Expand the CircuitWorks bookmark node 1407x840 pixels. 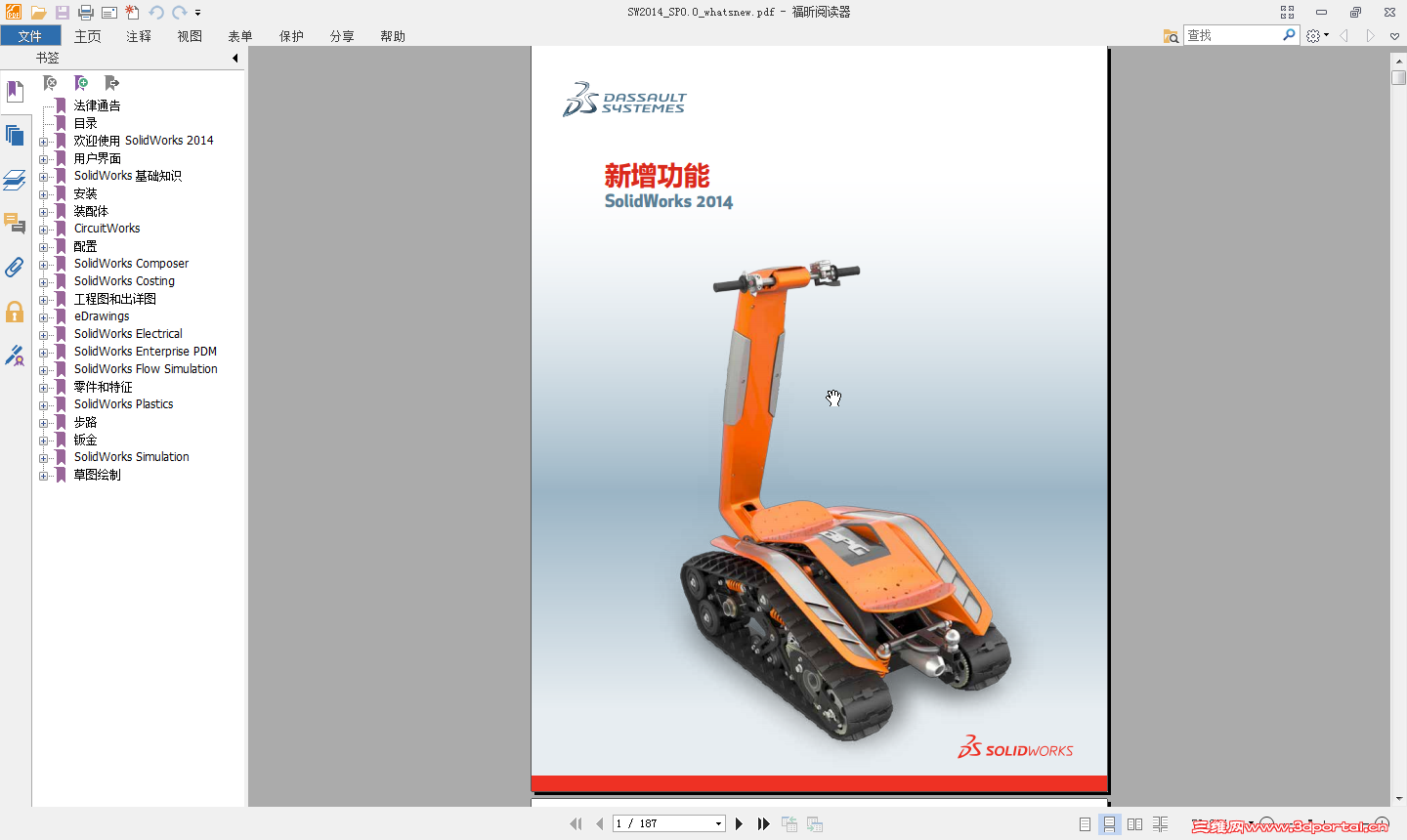tap(43, 230)
